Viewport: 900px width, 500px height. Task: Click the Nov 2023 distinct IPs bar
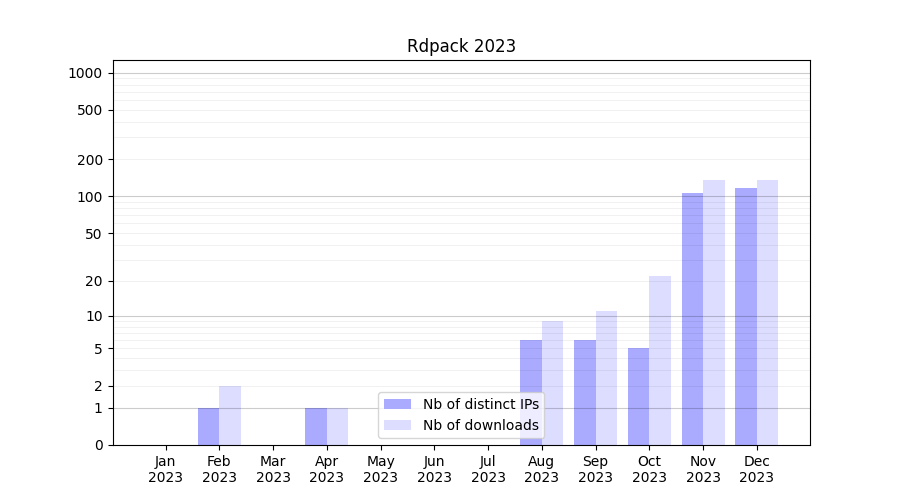coord(692,318)
